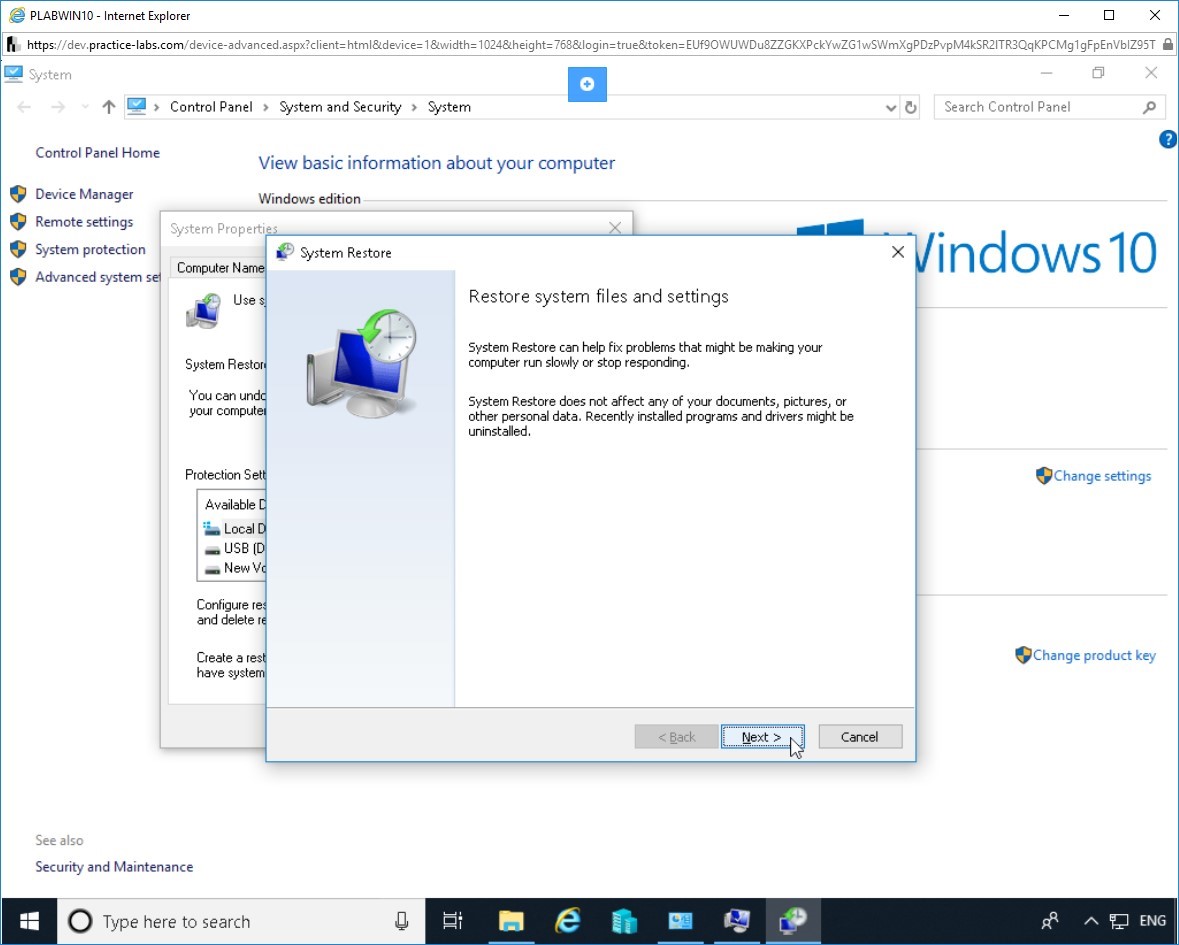The width and height of the screenshot is (1179, 945).
Task: Click the Control Panel taskbar icon
Action: (x=680, y=921)
